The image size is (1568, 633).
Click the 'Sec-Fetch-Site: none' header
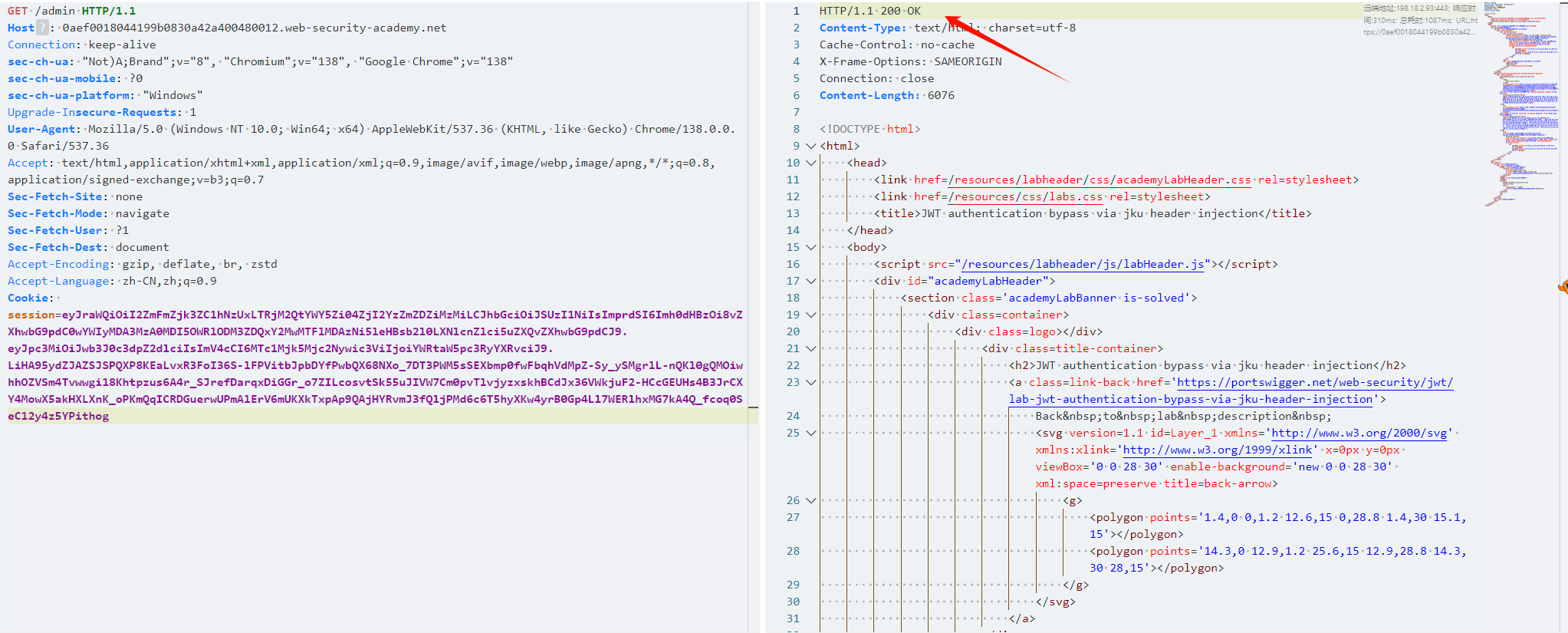74,196
